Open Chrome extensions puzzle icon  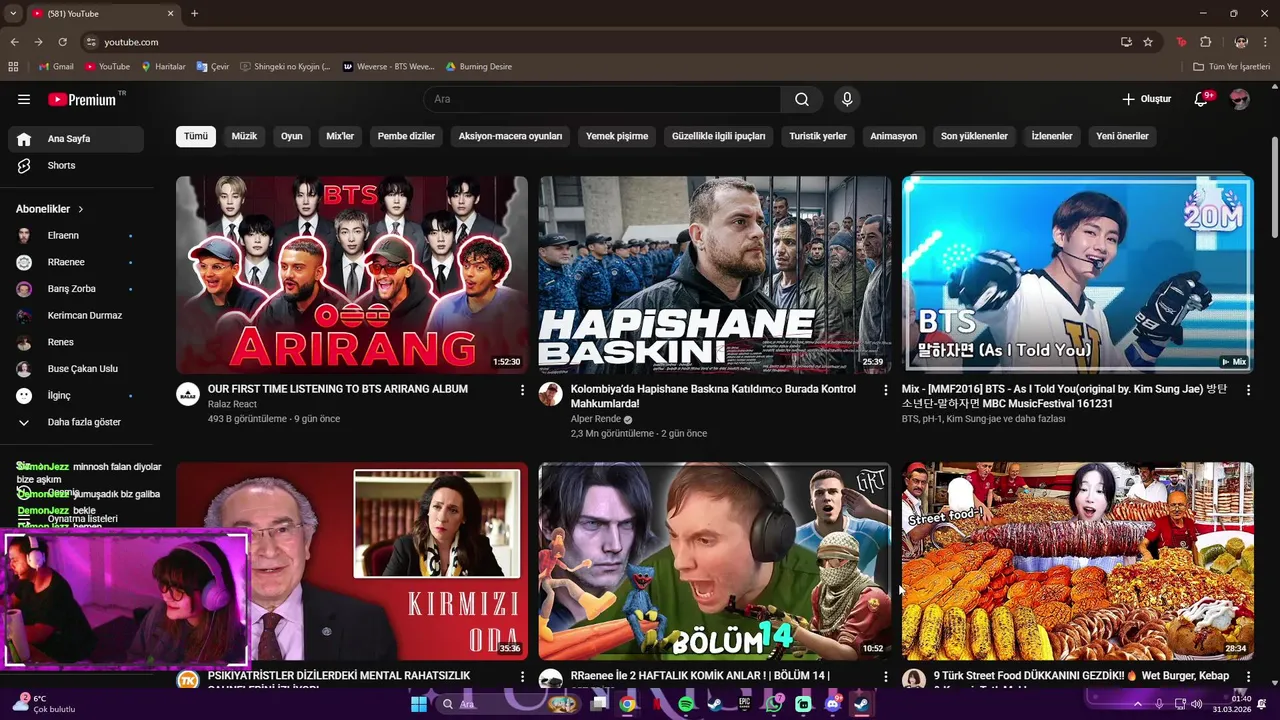tap(1205, 42)
